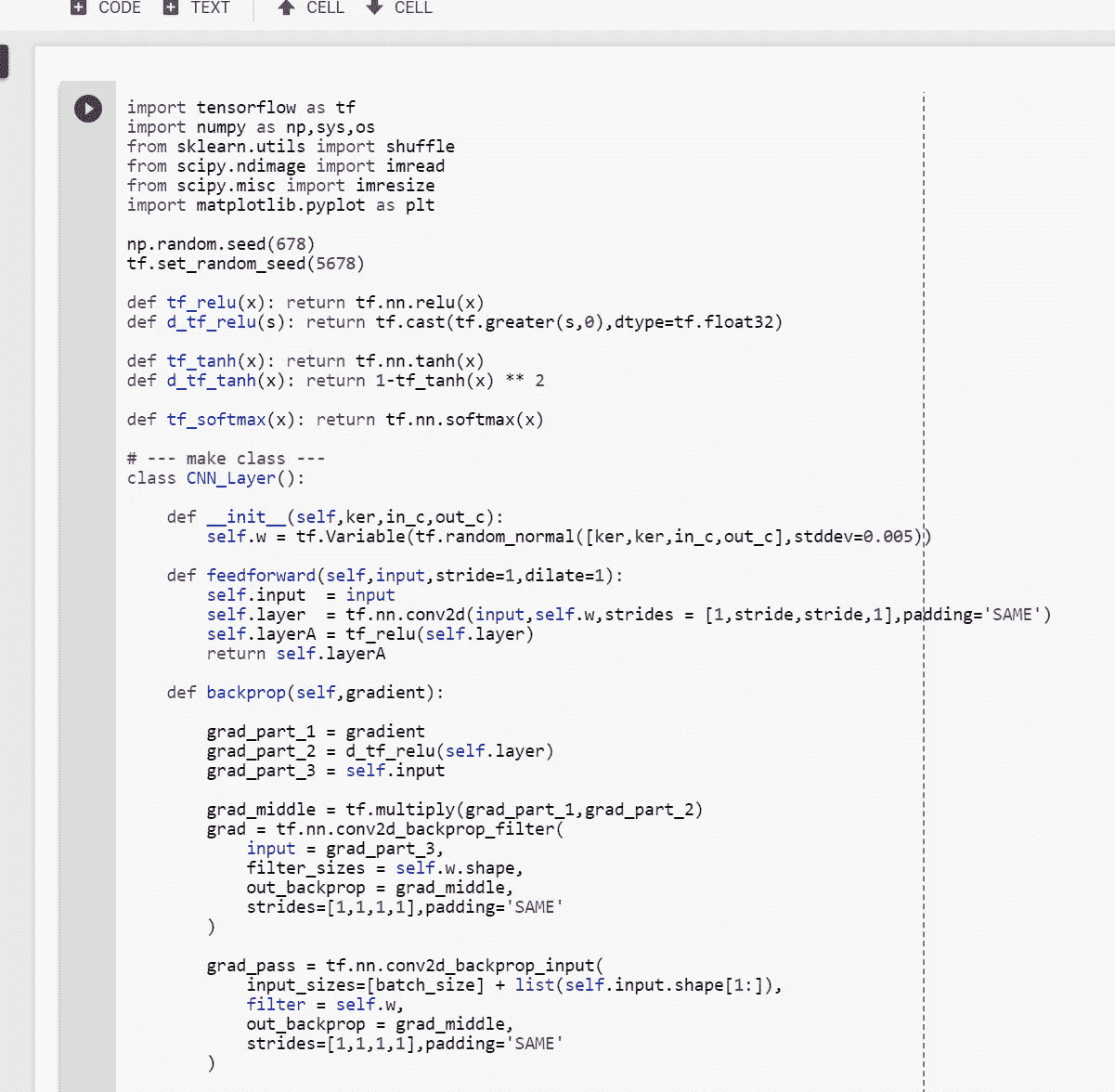The width and height of the screenshot is (1115, 1092).
Task: Click the 'self.input = input' line
Action: (301, 595)
